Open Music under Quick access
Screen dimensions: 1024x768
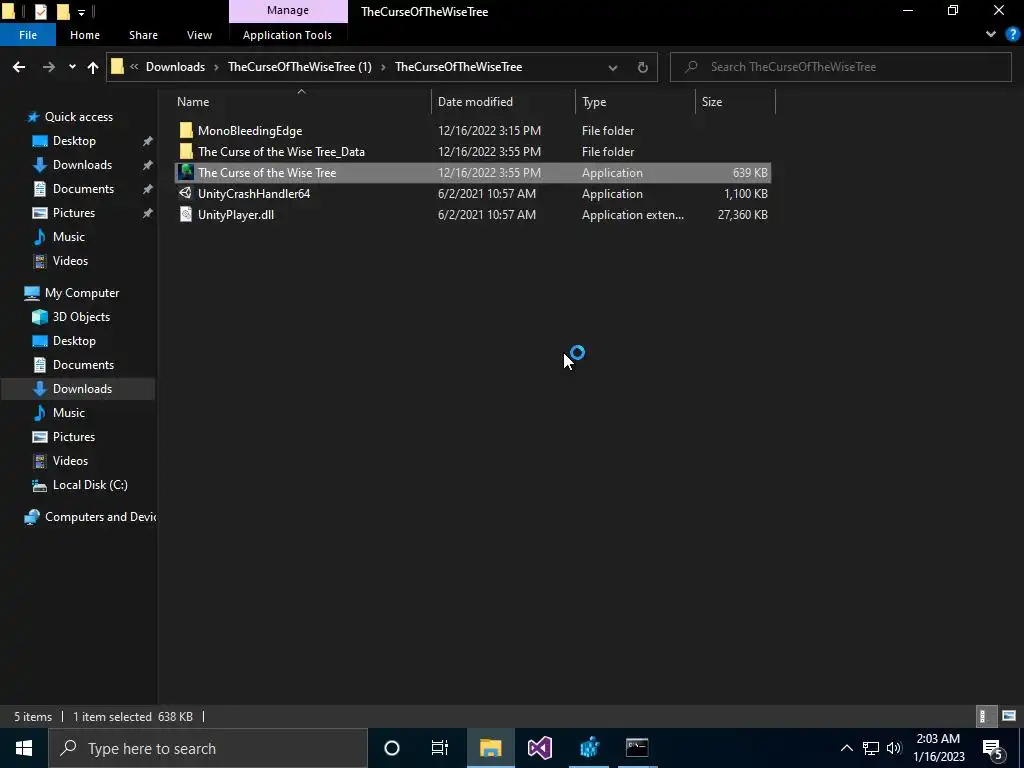point(69,237)
